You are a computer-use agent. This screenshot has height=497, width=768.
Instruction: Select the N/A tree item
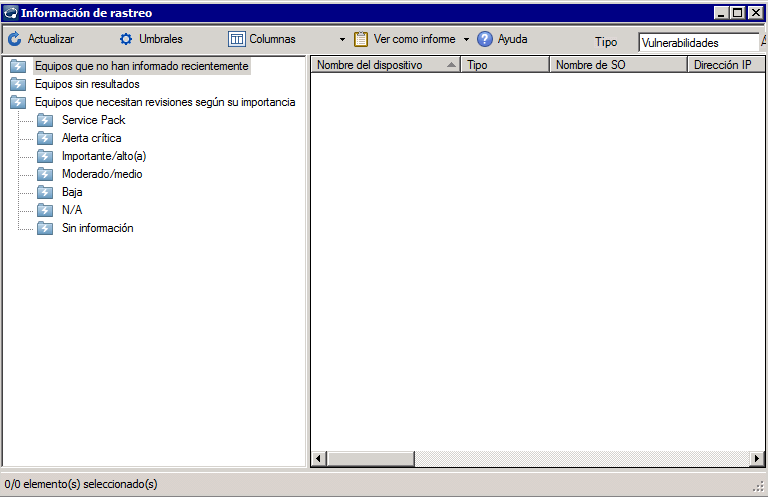[72, 210]
